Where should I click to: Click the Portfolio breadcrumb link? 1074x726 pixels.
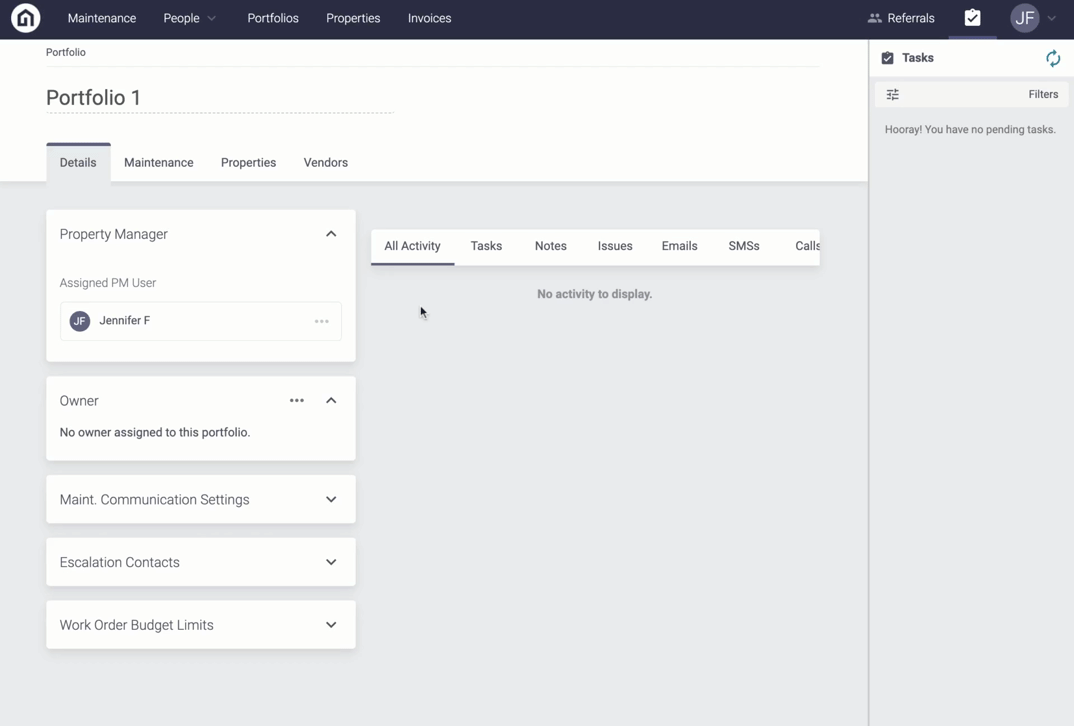(66, 52)
